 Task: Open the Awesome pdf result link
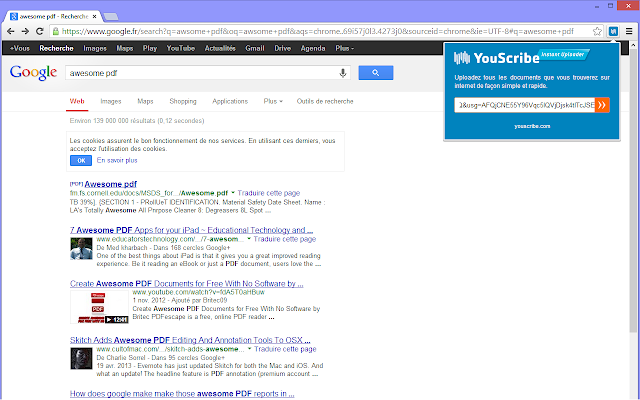tap(111, 184)
